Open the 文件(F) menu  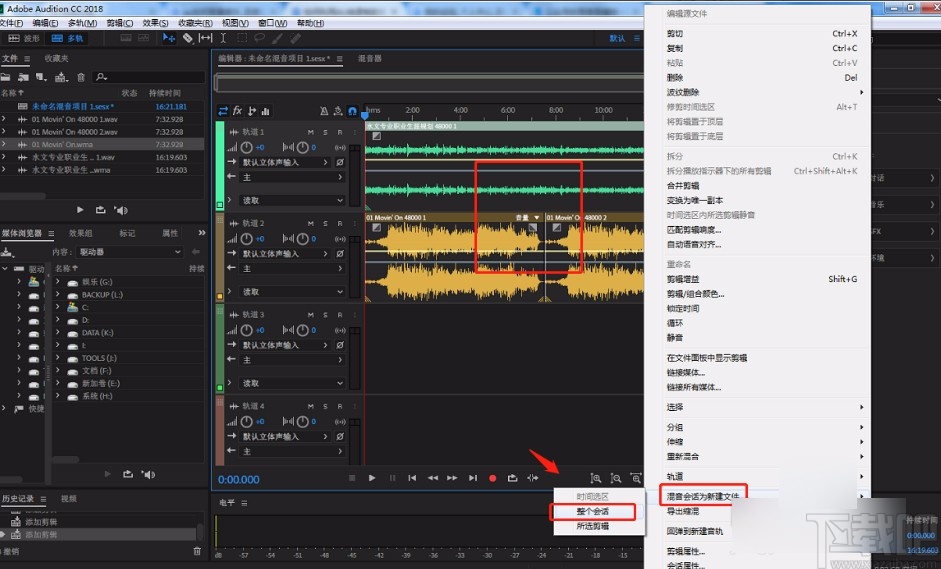click(11, 23)
